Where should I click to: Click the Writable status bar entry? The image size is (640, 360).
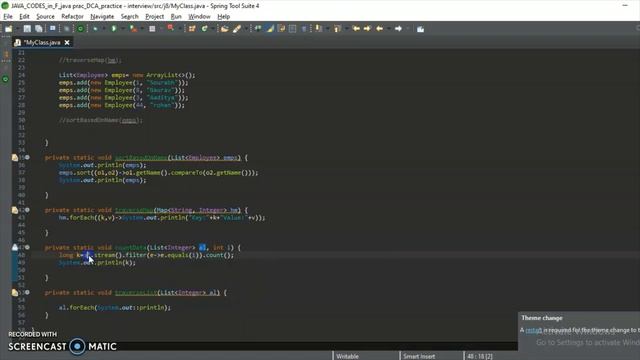[x=347, y=356]
